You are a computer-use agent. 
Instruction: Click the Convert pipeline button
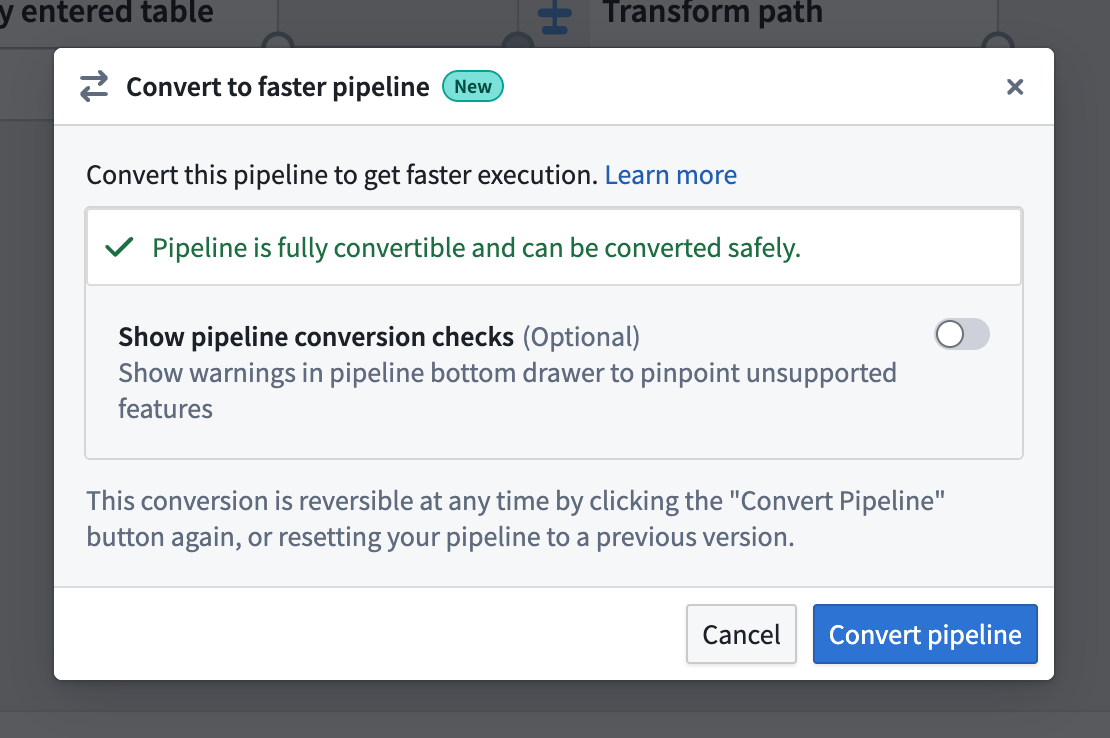point(924,634)
